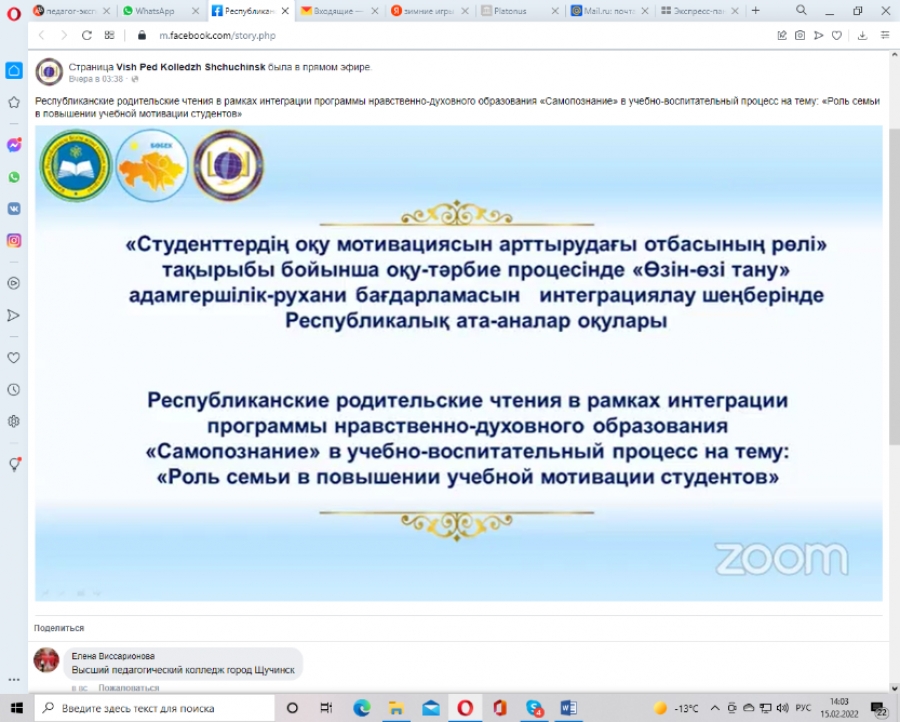Open Player icon in sidebar

point(14,283)
